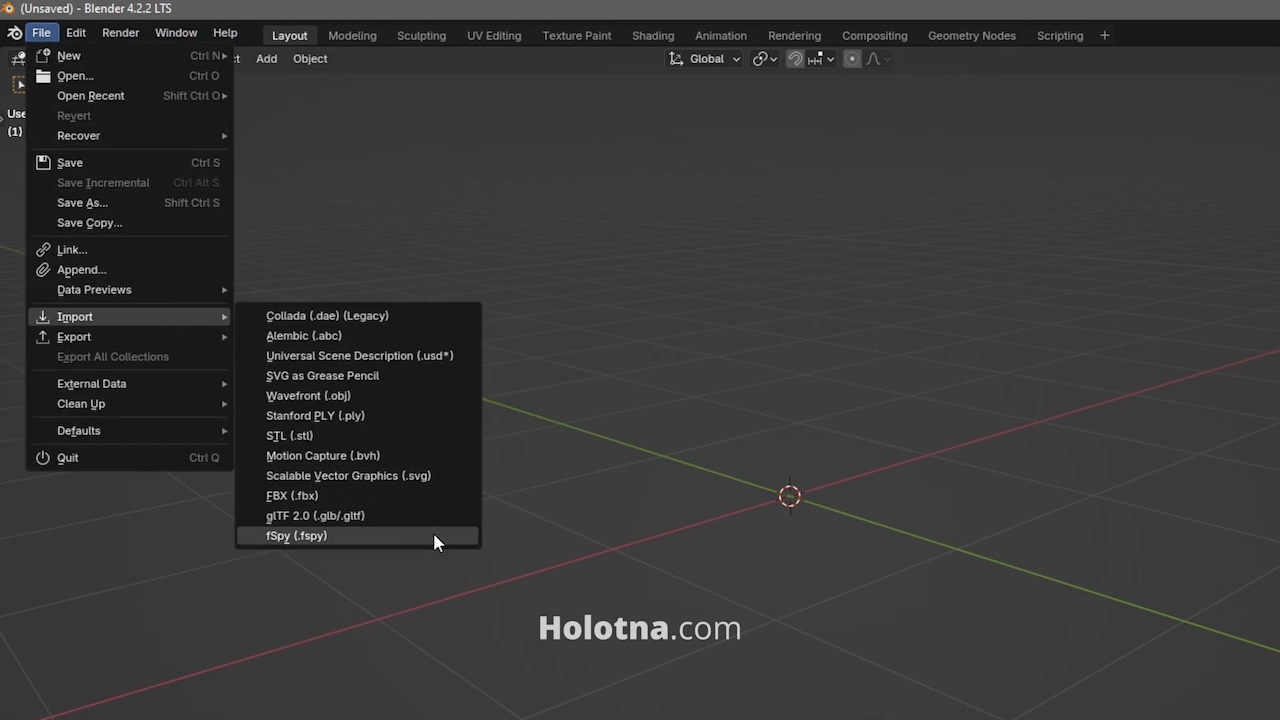Switch to the UV Editing workspace tab

click(x=494, y=35)
